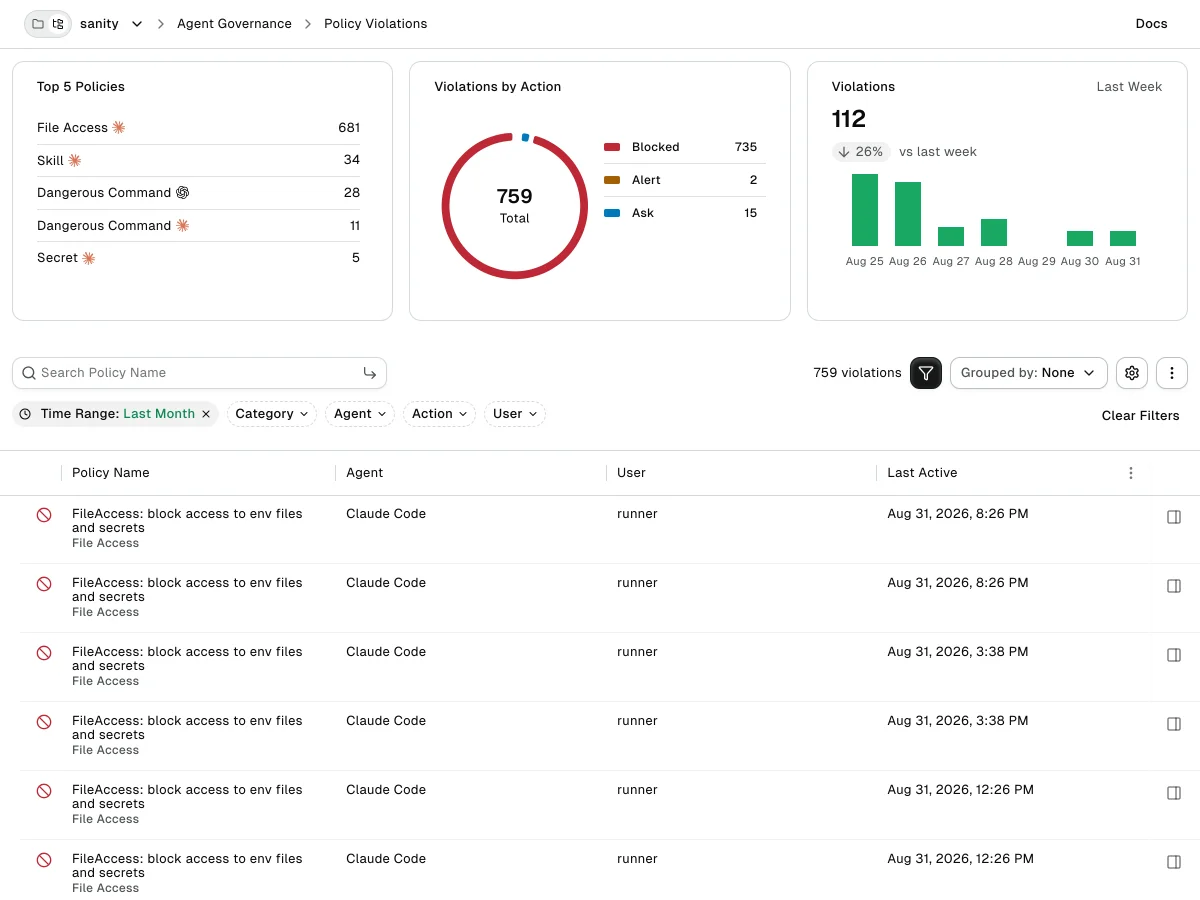Click the blue Ask legend swatch

click(612, 213)
